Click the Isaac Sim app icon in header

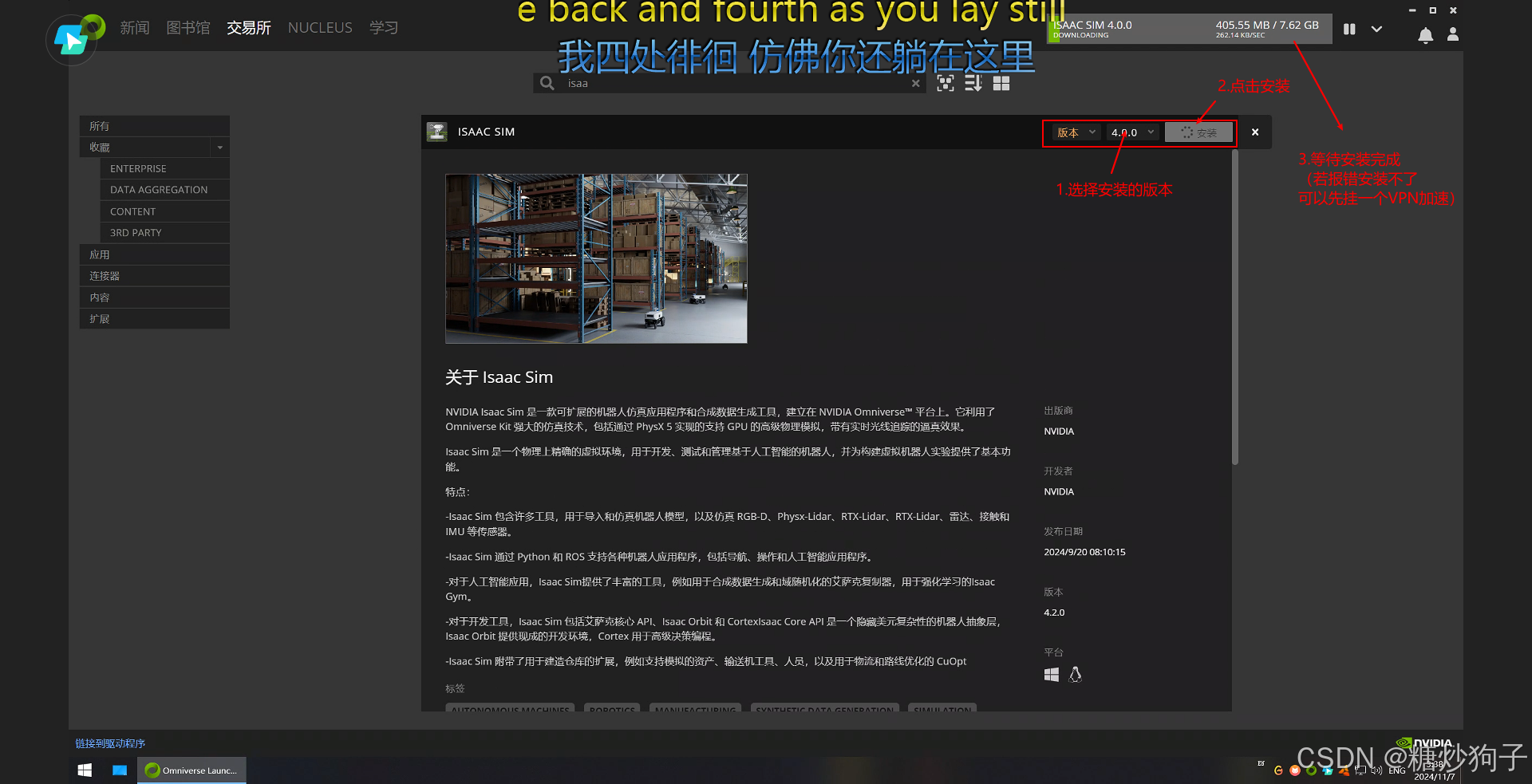tap(436, 132)
